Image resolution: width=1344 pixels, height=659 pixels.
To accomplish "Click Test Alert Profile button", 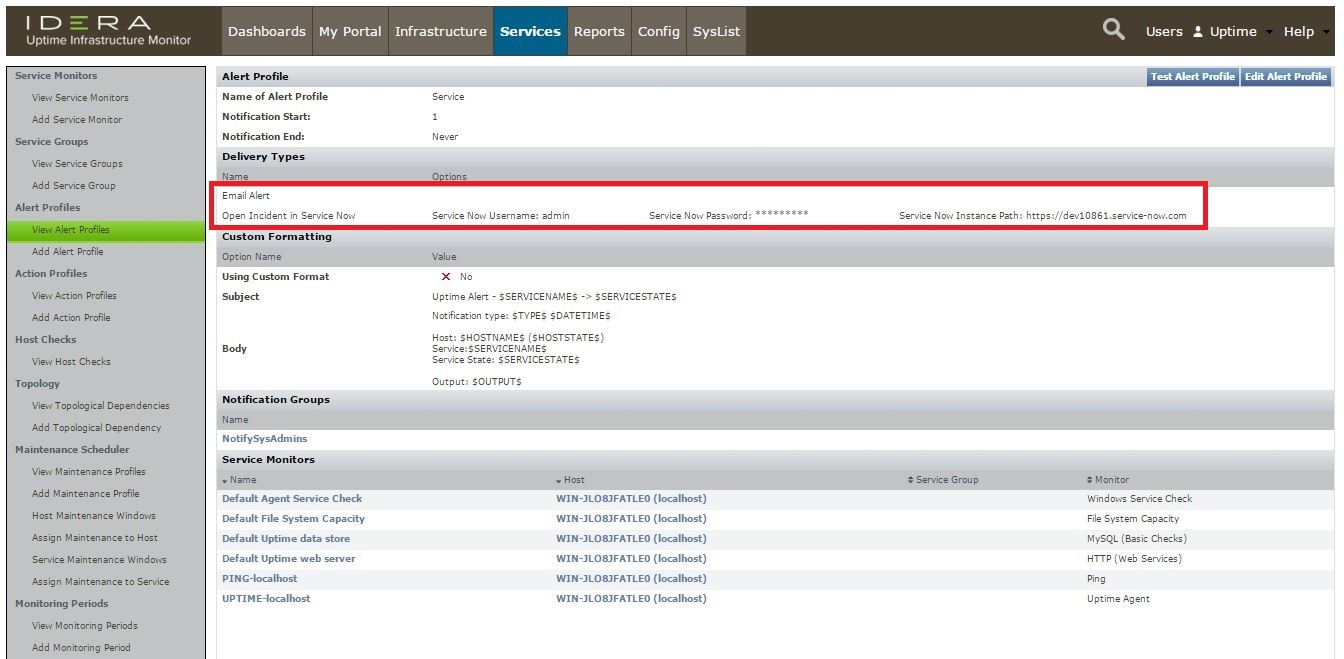I will point(1193,76).
